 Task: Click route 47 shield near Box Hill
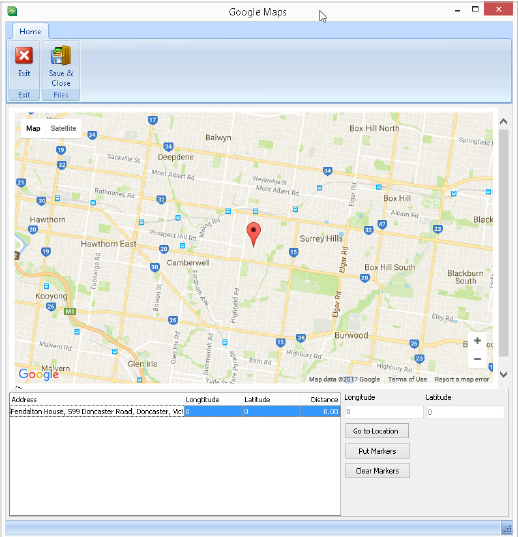click(x=382, y=225)
